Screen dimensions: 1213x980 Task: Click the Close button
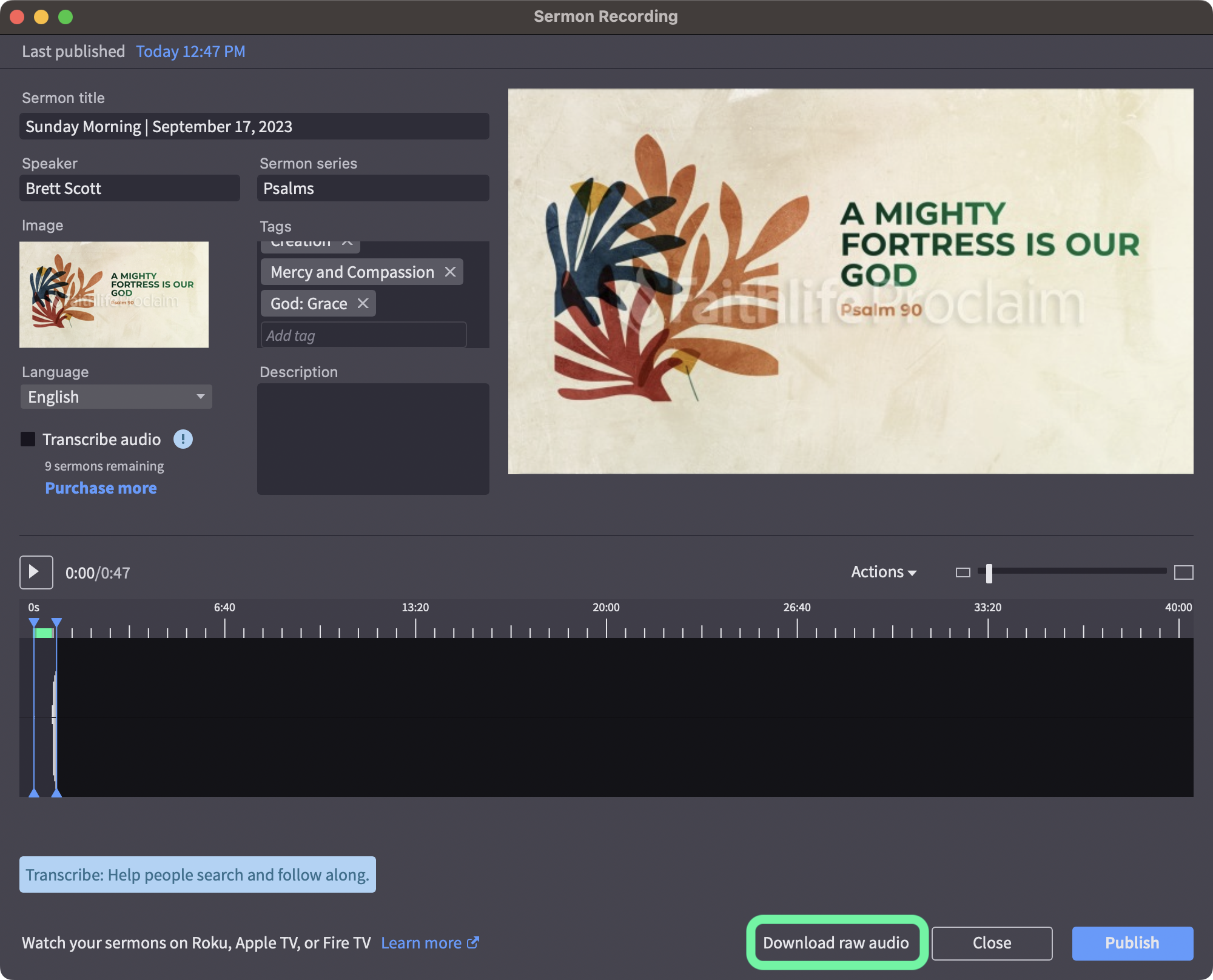pyautogui.click(x=992, y=942)
